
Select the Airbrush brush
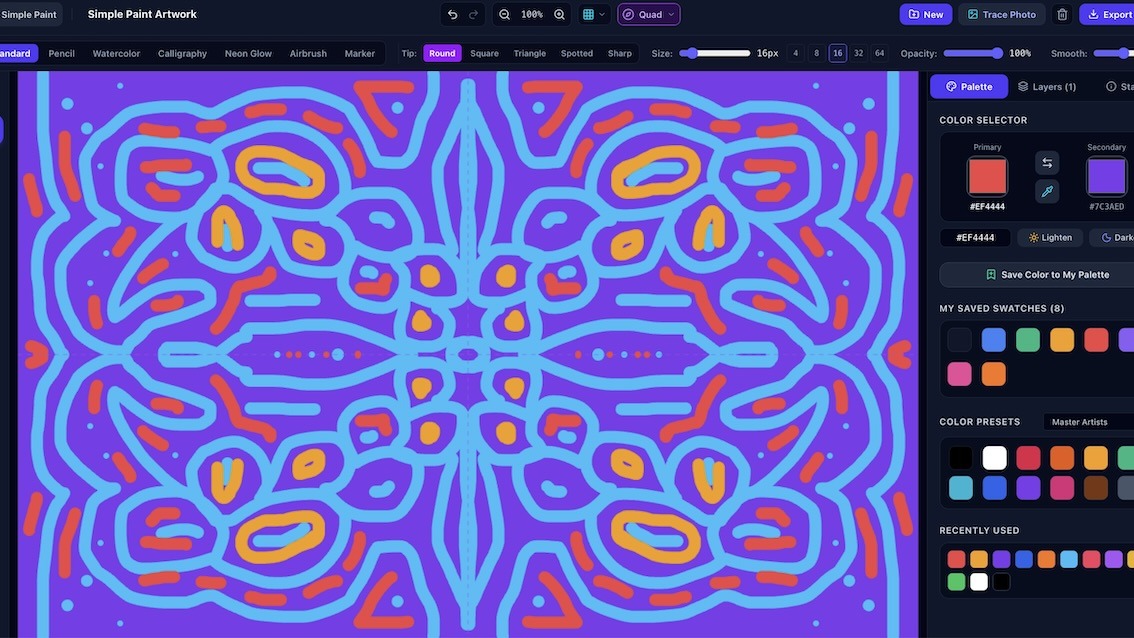(308, 54)
